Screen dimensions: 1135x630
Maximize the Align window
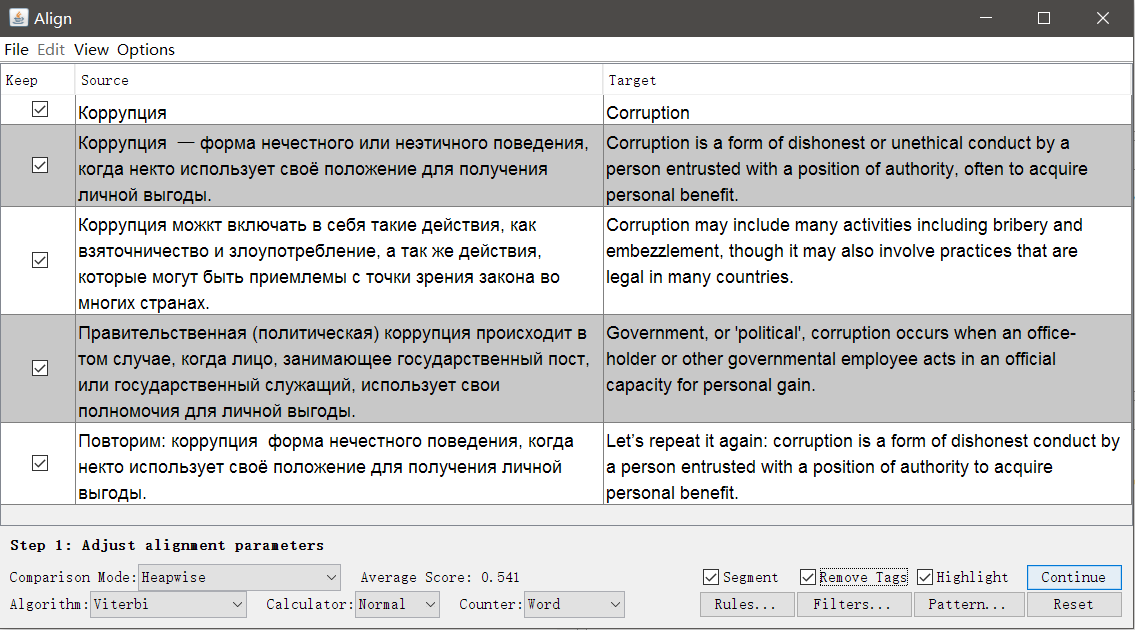coord(1044,17)
